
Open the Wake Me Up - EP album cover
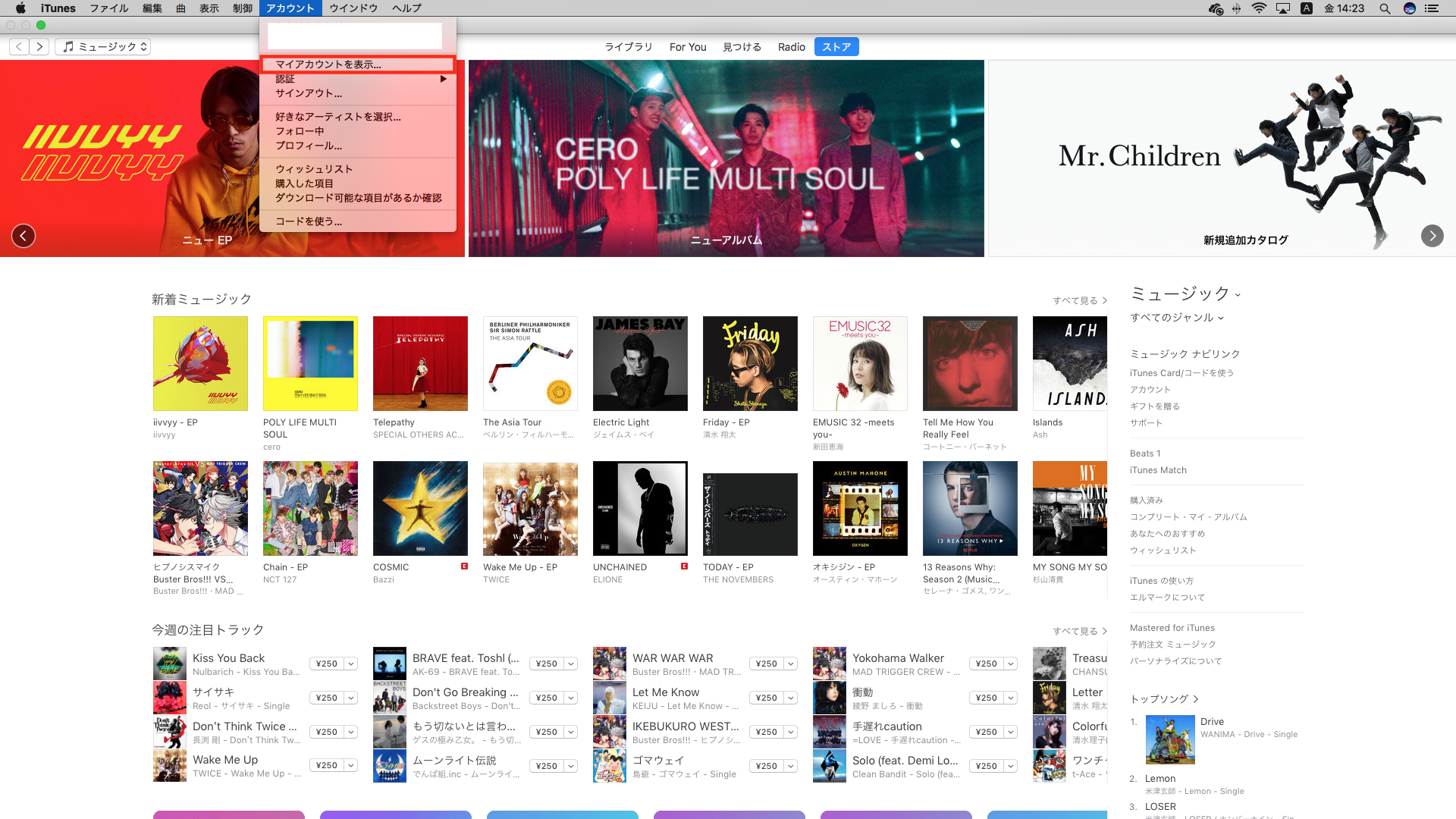point(530,509)
